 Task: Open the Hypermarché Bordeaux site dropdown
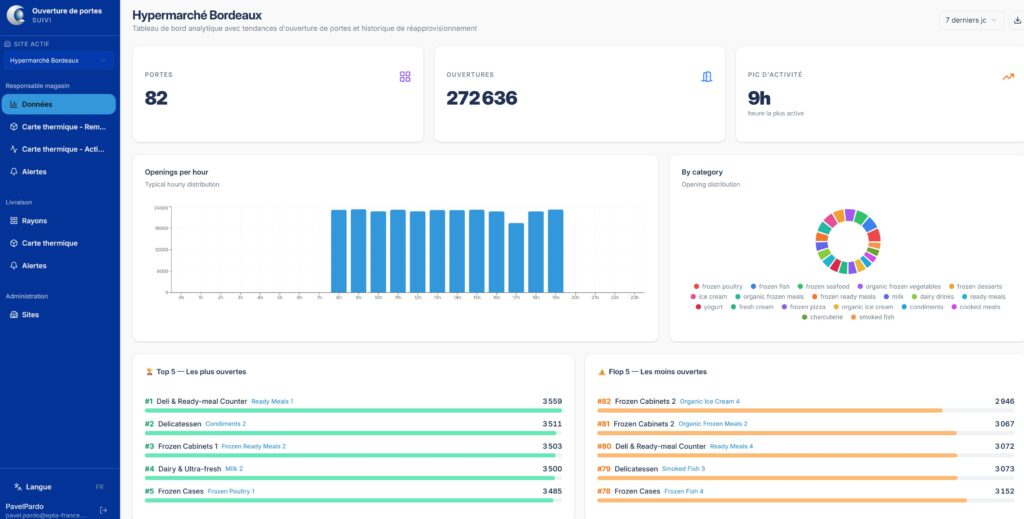[x=59, y=60]
